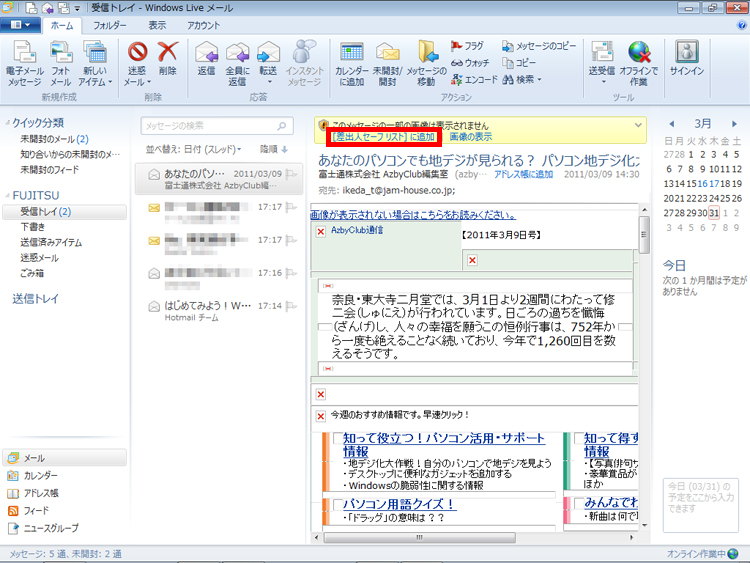Switch to オフラインで作業
This screenshot has height=563, width=750.
pyautogui.click(x=639, y=63)
